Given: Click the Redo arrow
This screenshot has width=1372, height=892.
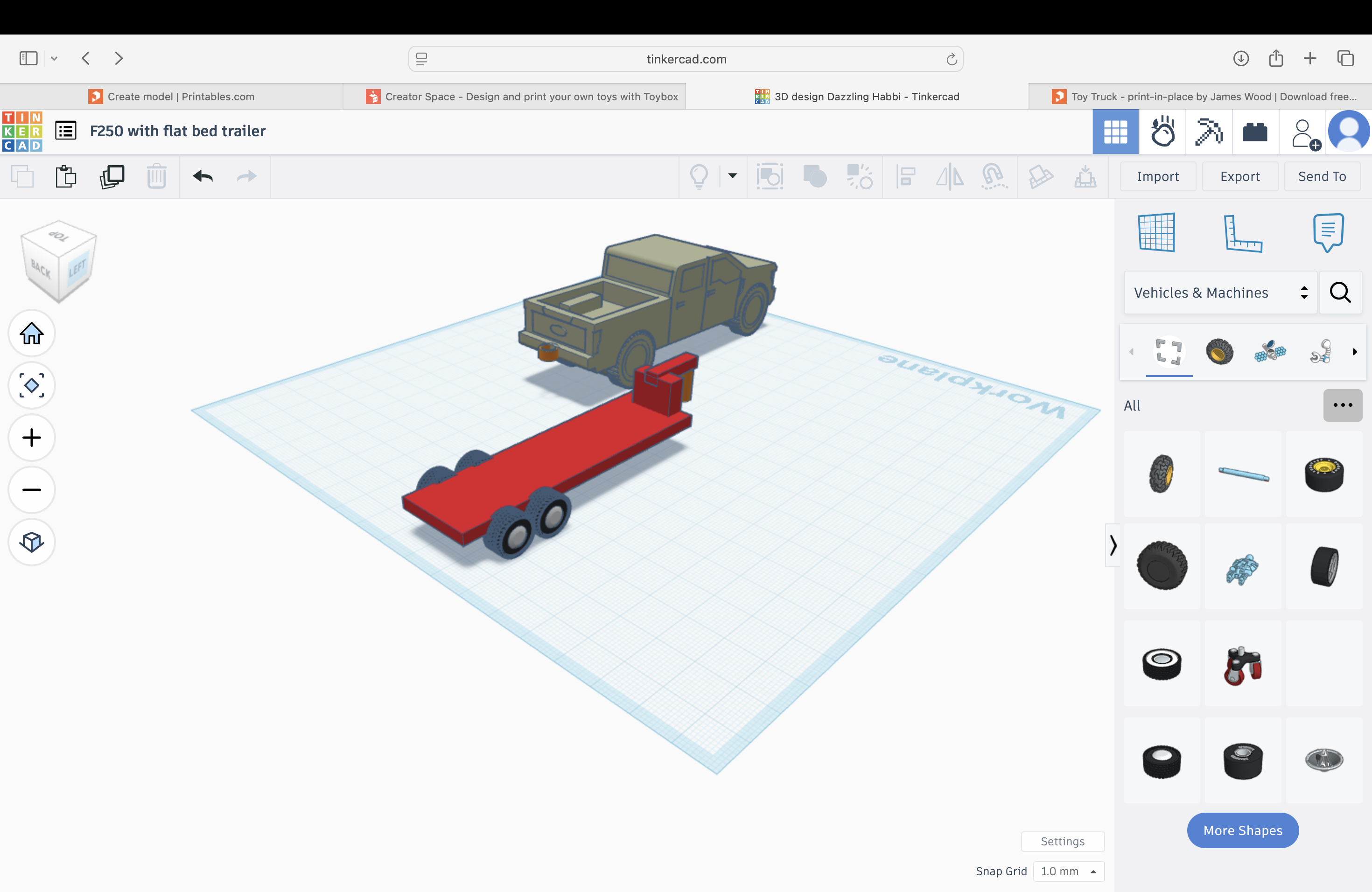Looking at the screenshot, I should pyautogui.click(x=247, y=176).
